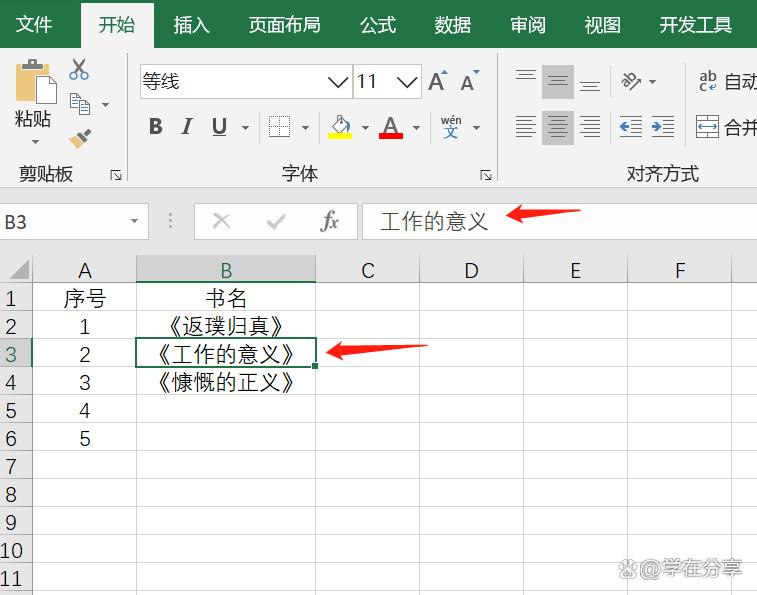Expand font color dropdown arrow

coord(417,128)
